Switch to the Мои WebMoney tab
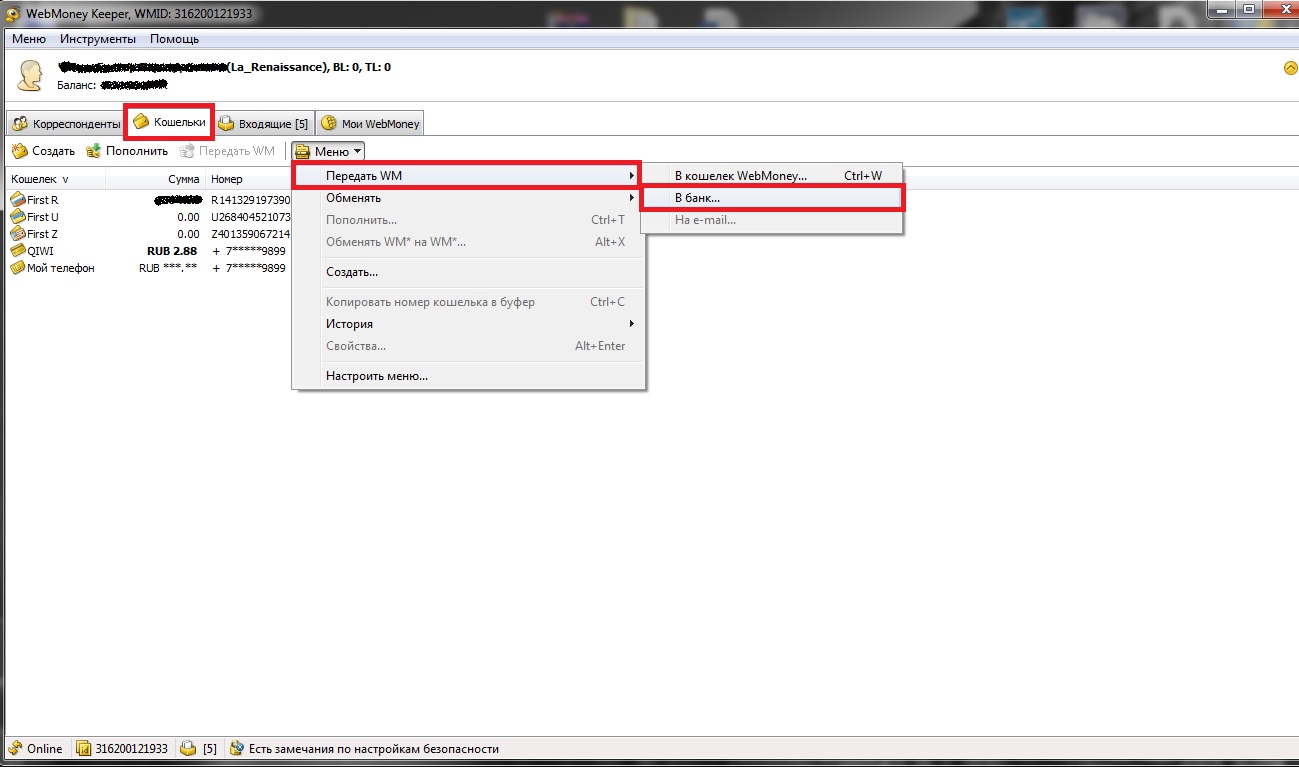Screen dimensions: 1299x767 370,124
